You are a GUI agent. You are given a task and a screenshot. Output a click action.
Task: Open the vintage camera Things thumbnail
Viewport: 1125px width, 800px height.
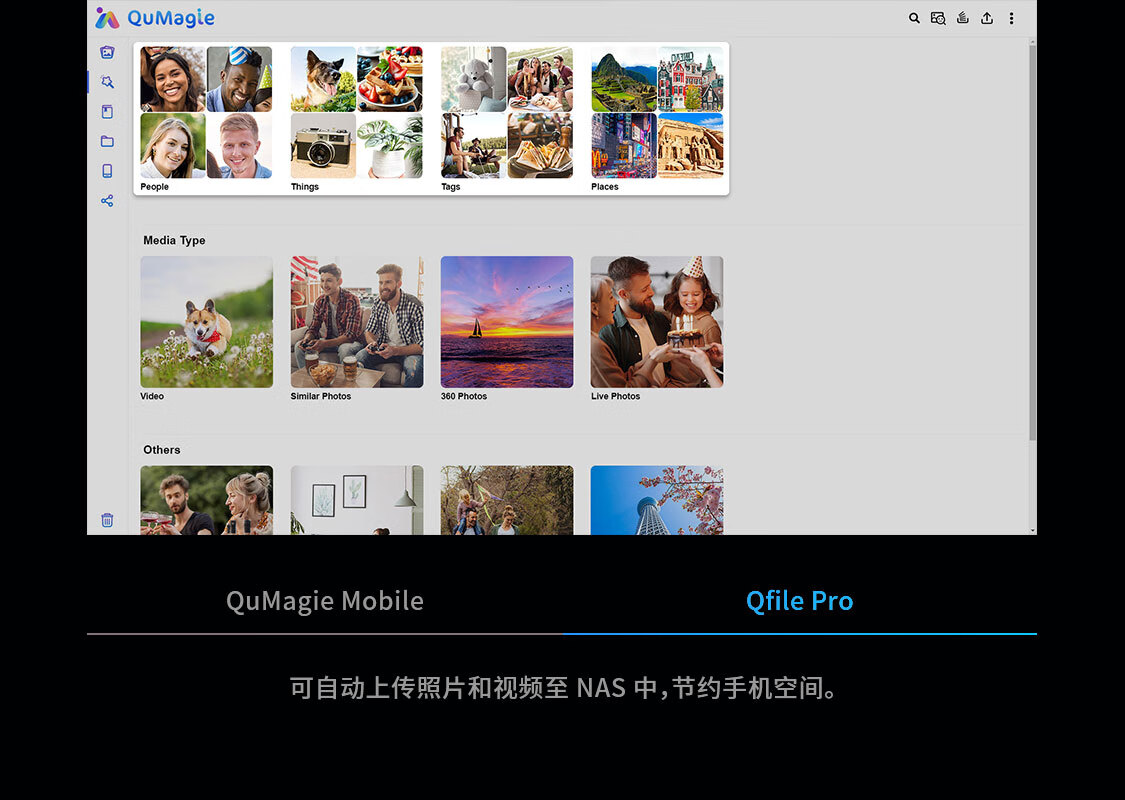(323, 145)
